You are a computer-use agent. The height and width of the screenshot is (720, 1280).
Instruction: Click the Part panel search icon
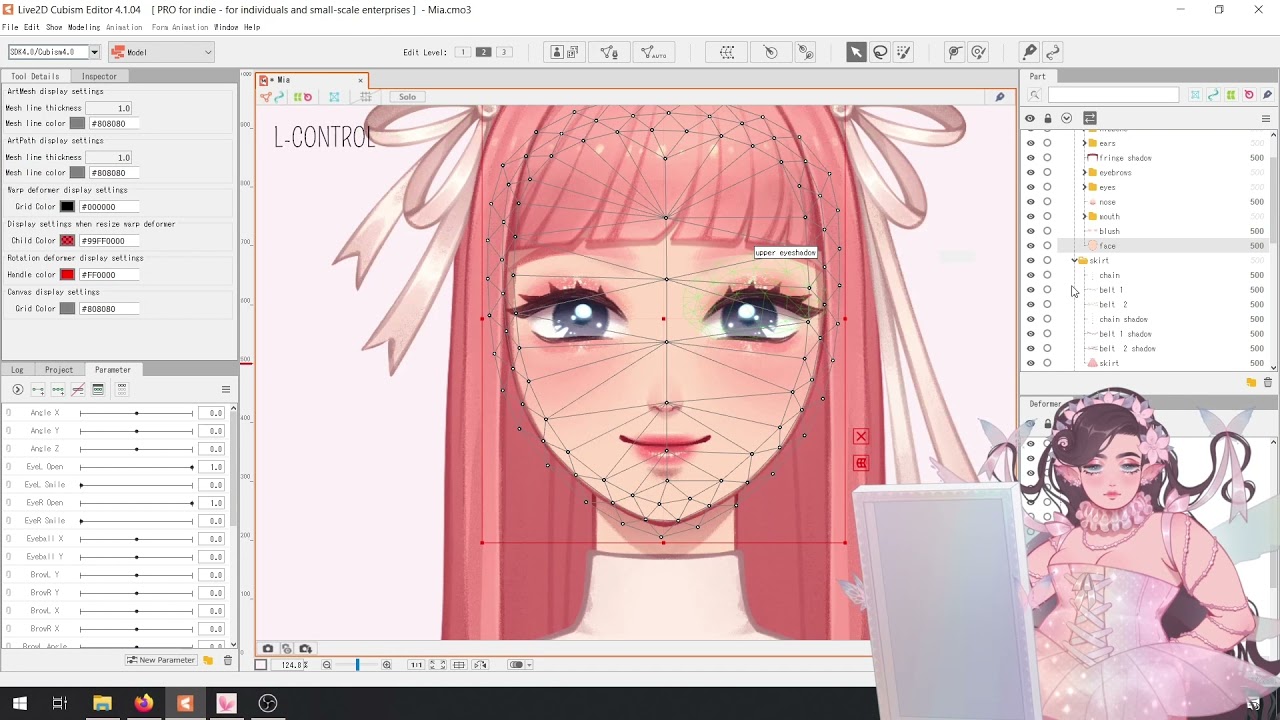(1035, 95)
